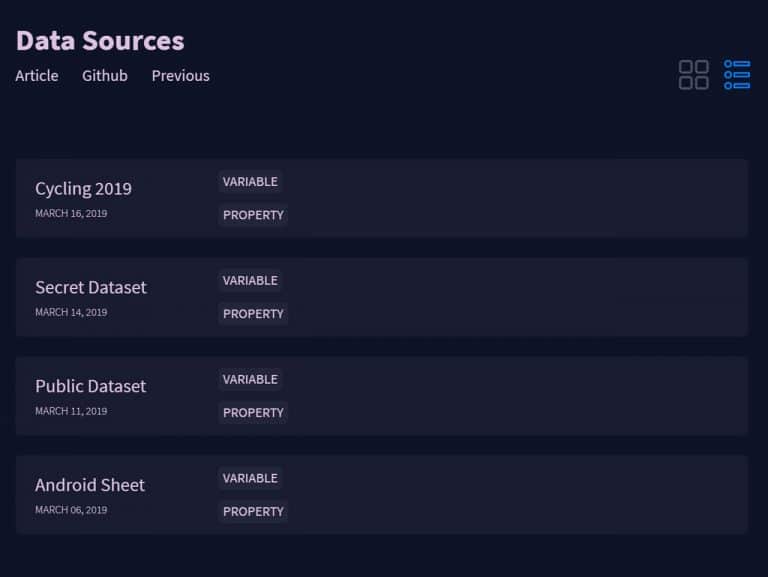Click the Data Sources page heading
768x577 pixels.
pos(100,41)
